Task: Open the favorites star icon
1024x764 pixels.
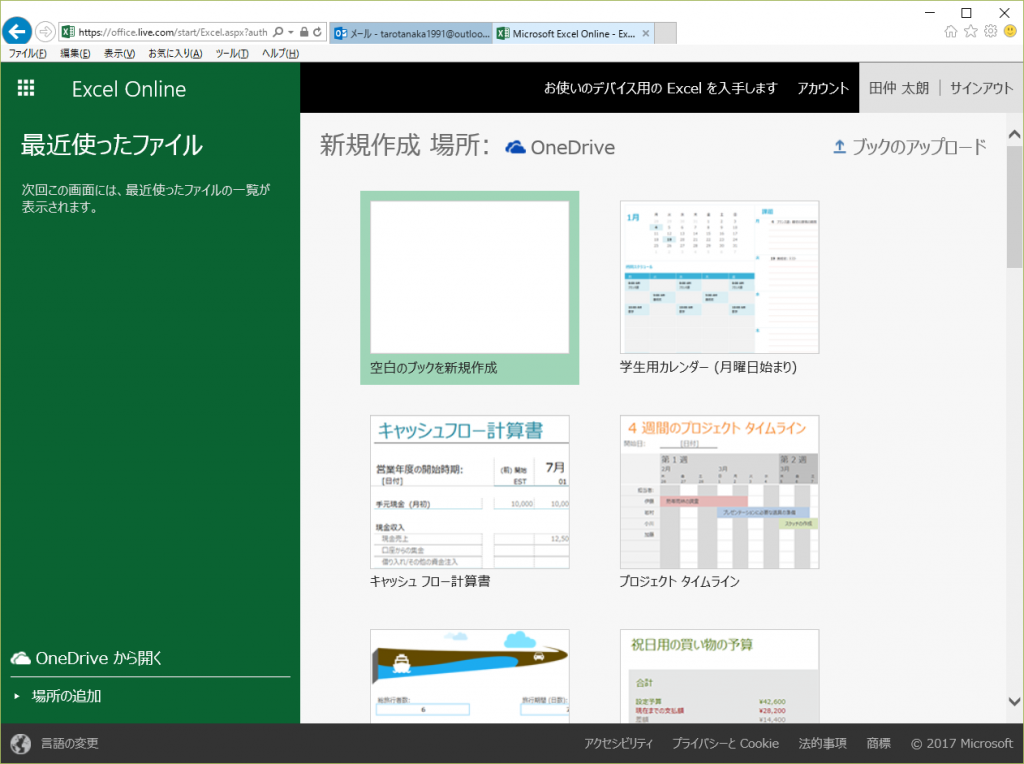Action: [x=971, y=31]
